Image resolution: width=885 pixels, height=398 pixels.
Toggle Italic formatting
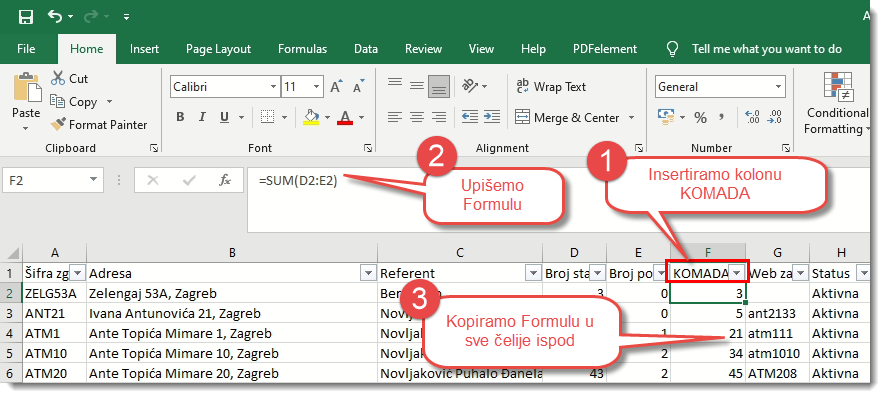tap(202, 117)
